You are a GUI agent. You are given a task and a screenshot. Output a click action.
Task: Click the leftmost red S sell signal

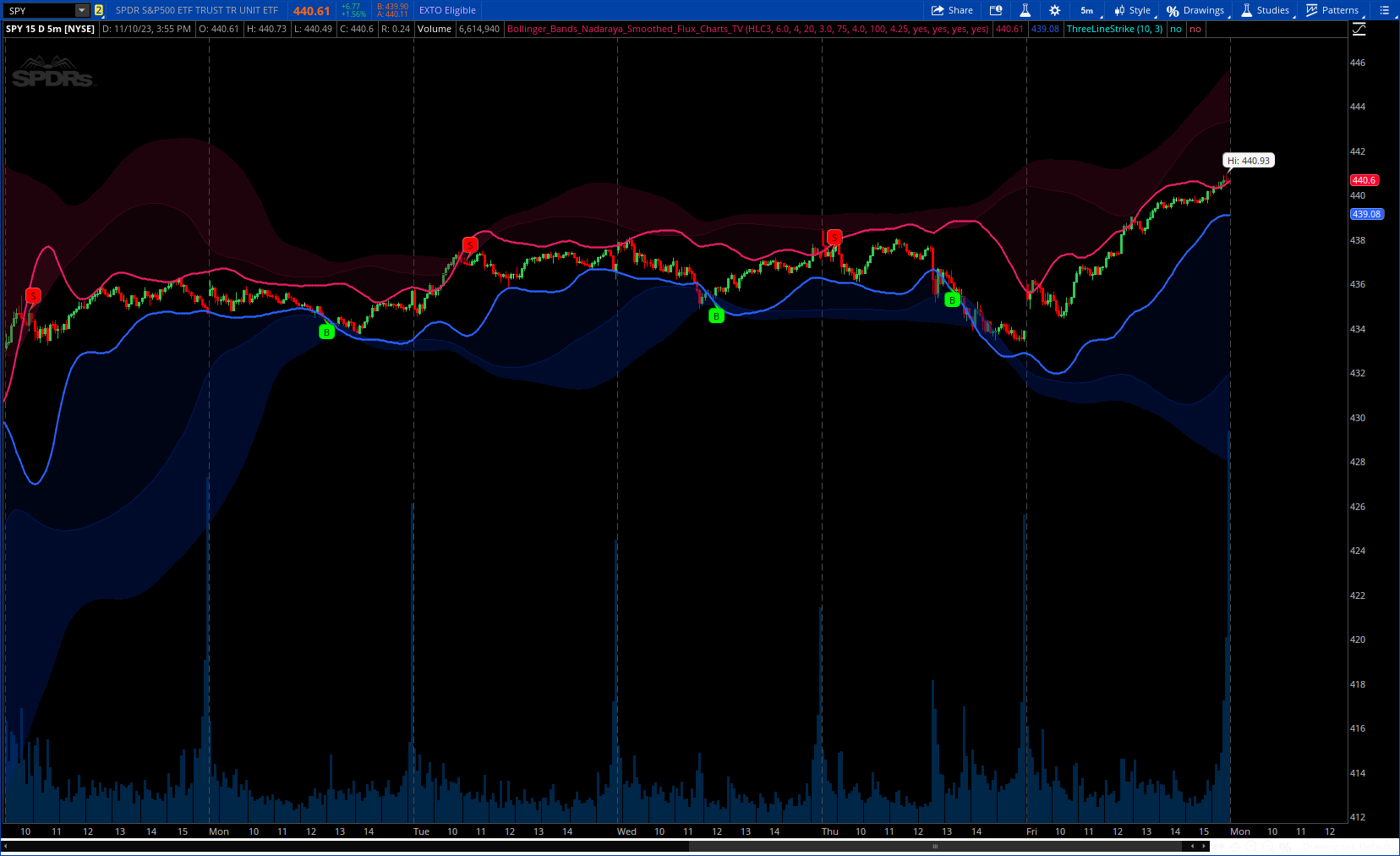pyautogui.click(x=33, y=295)
